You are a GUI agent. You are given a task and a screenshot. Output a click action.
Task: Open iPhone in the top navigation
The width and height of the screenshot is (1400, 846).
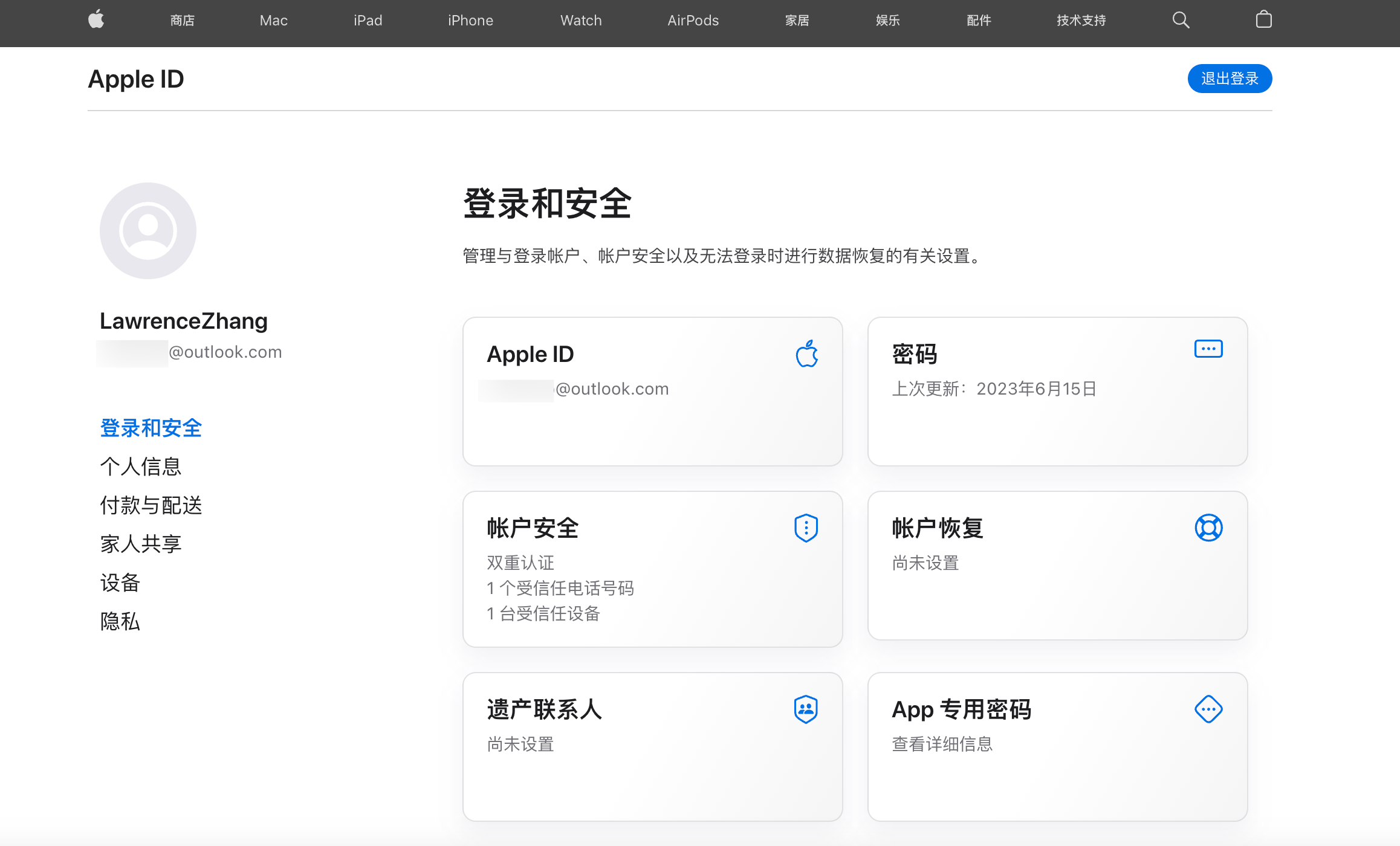470,21
